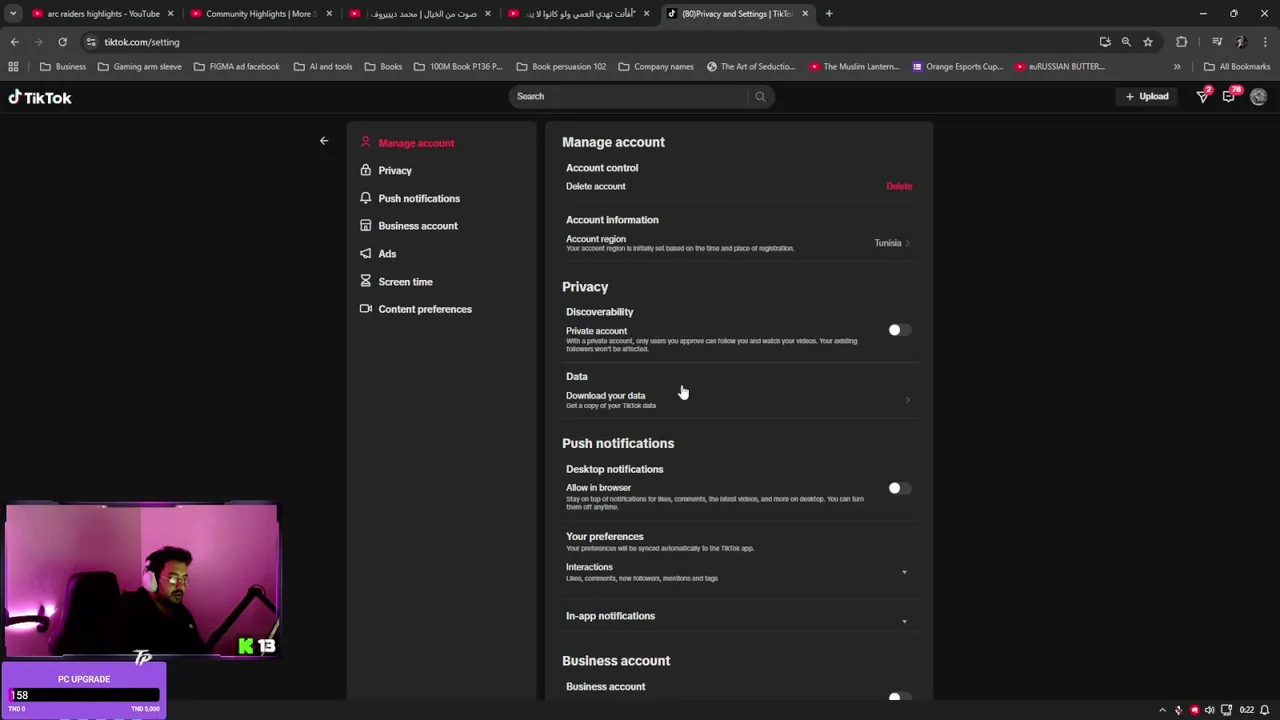Click the search magnifier icon in TikTok
Viewport: 1280px width, 720px height.
760,96
